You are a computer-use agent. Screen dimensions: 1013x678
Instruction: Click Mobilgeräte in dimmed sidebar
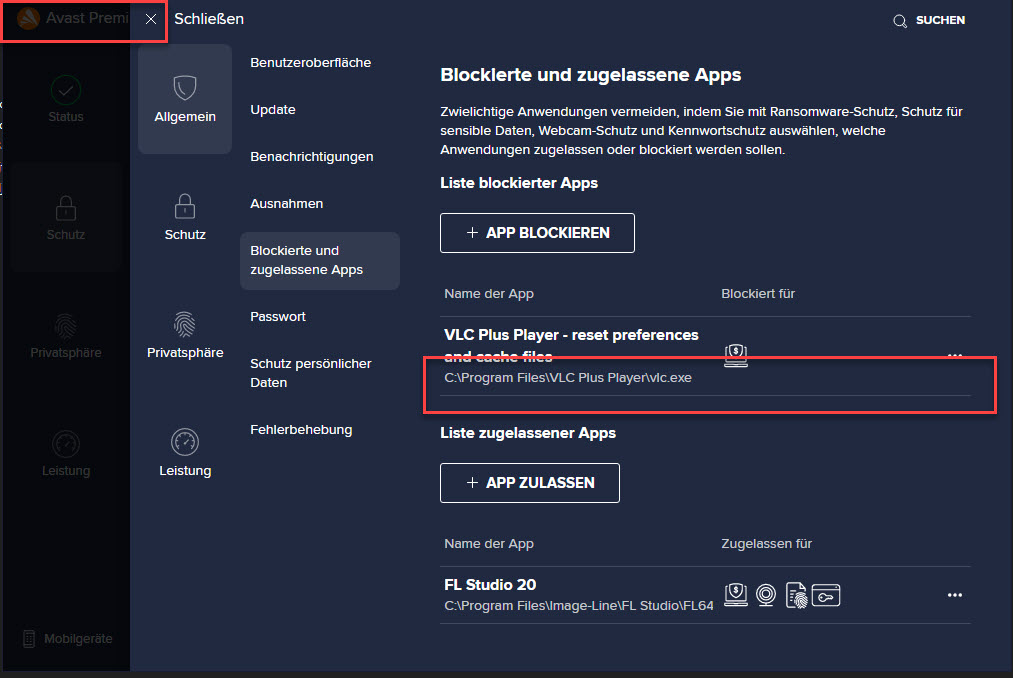[68, 639]
